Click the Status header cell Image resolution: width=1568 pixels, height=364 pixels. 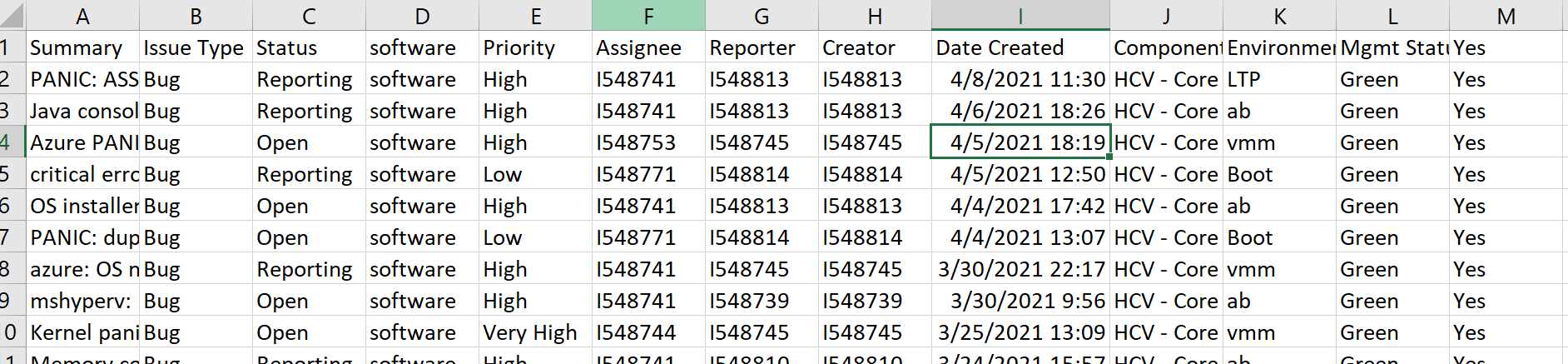(309, 47)
